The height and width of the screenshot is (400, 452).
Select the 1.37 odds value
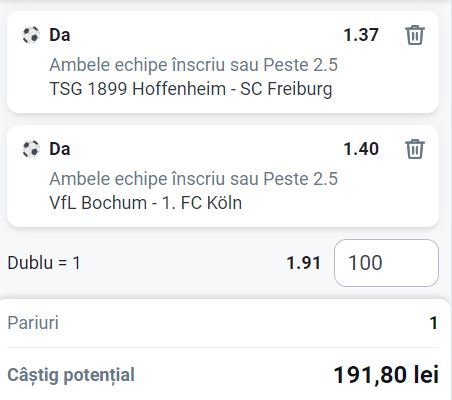pyautogui.click(x=361, y=35)
